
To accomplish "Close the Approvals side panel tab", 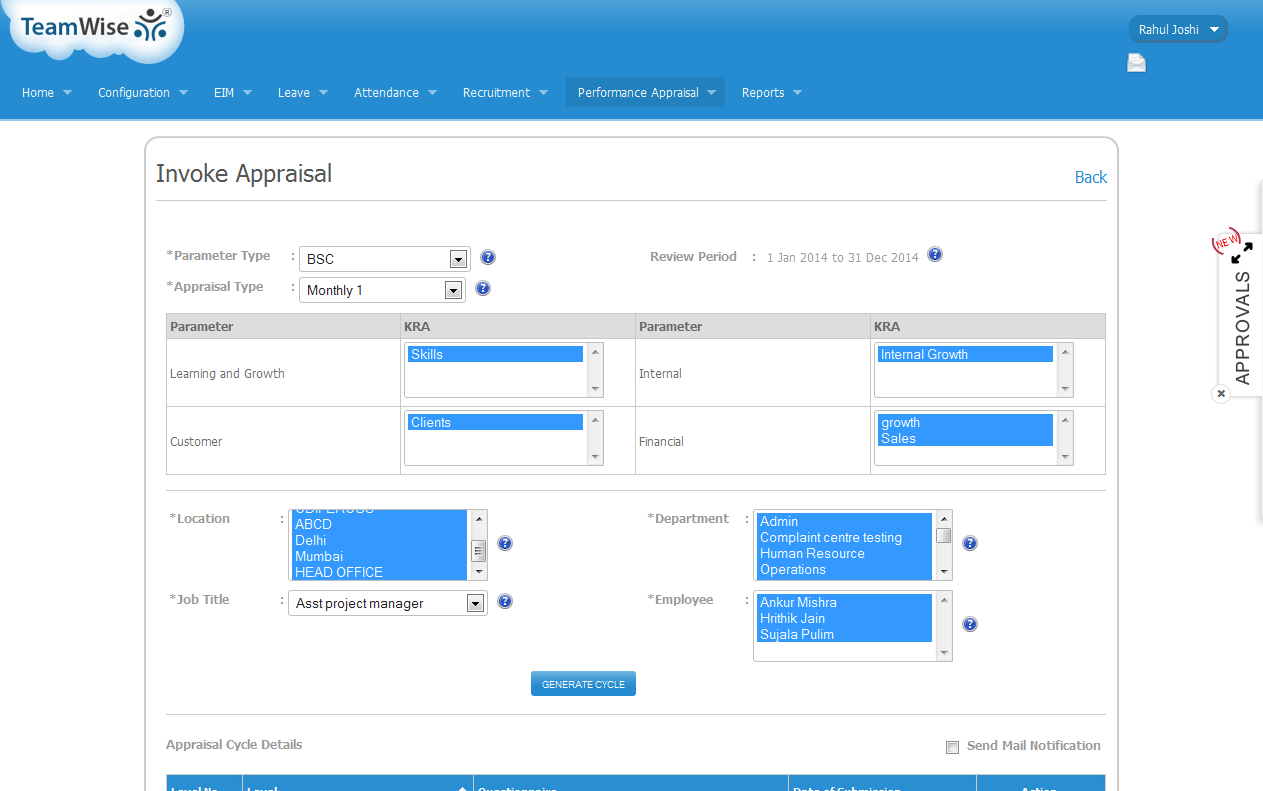I will 1221,394.
